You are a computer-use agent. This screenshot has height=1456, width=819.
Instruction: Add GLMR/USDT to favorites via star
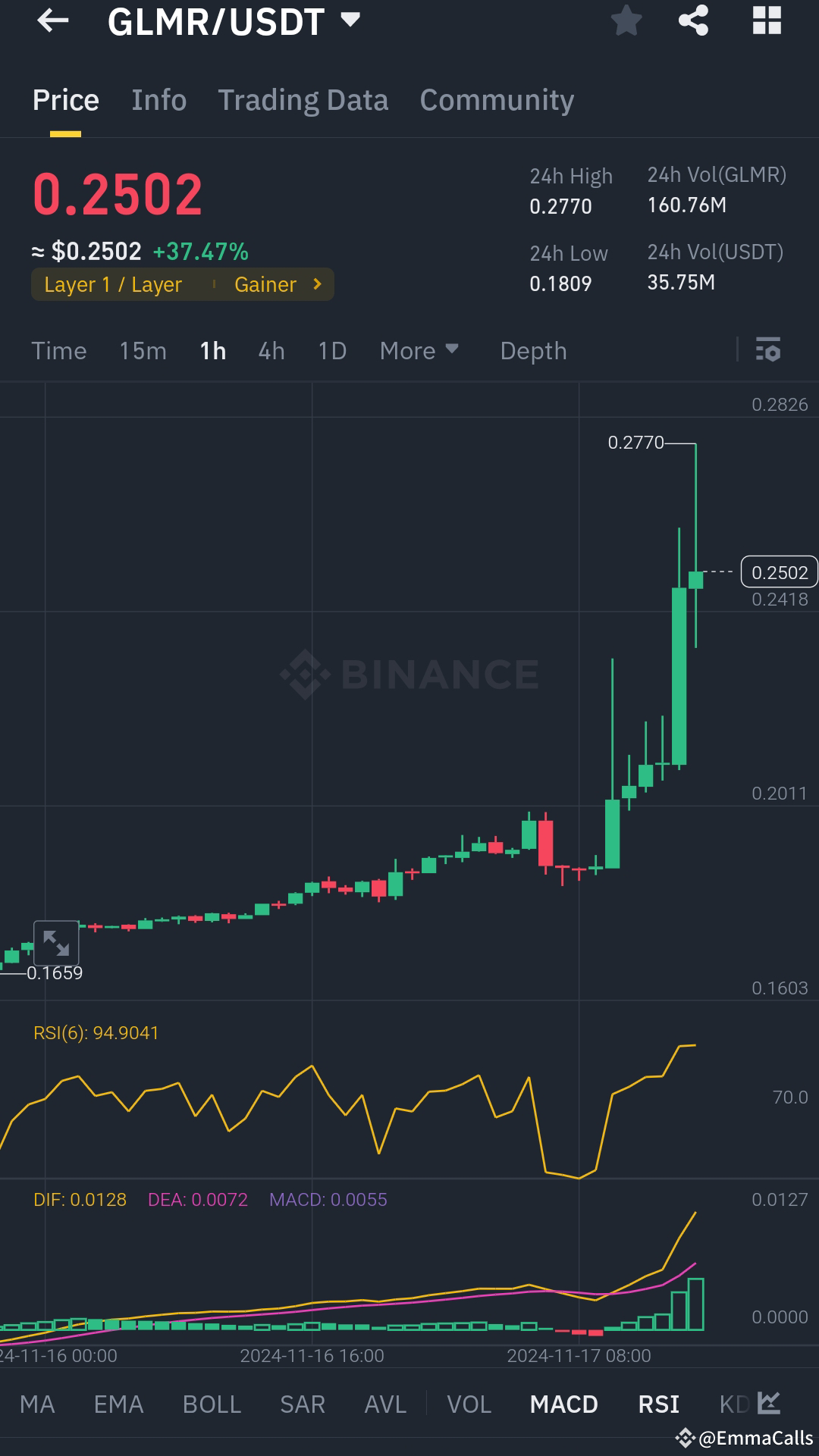pyautogui.click(x=627, y=20)
